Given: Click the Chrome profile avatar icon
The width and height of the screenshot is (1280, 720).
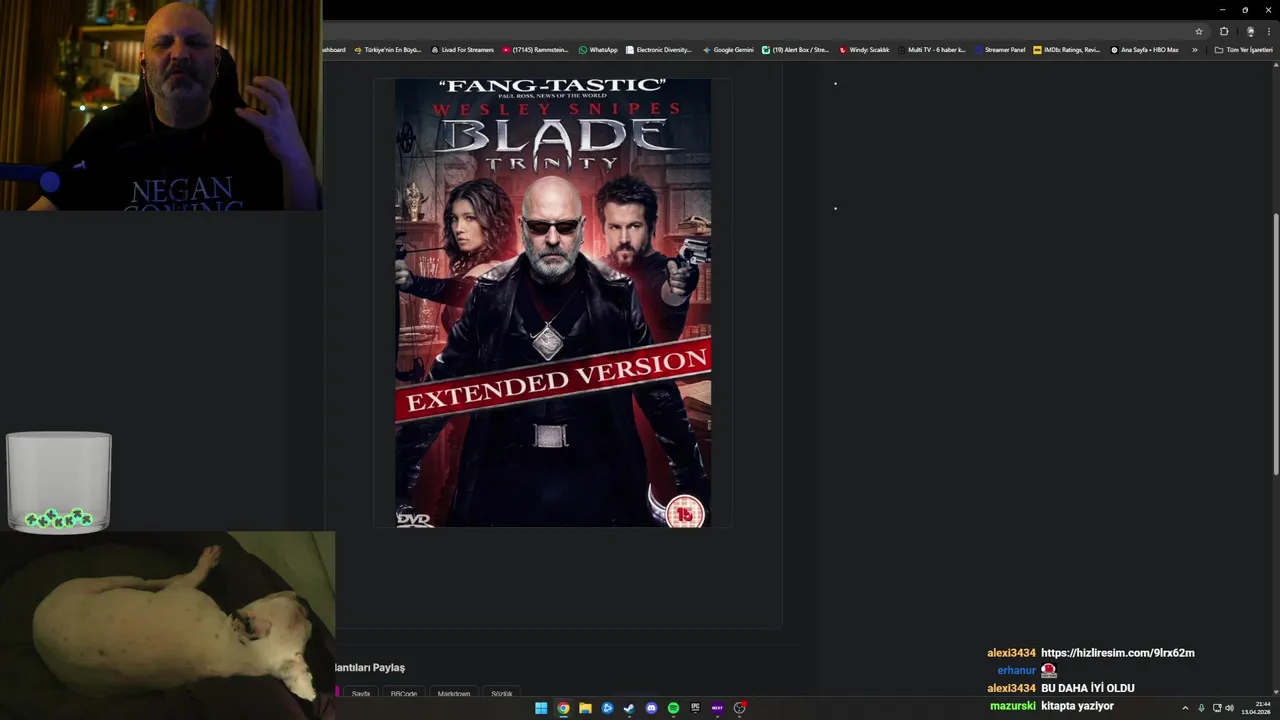Looking at the screenshot, I should 1250,31.
